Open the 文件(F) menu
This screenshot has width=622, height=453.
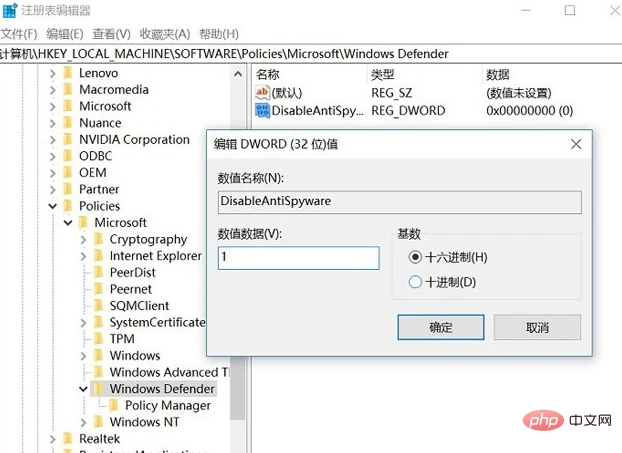pos(19,34)
